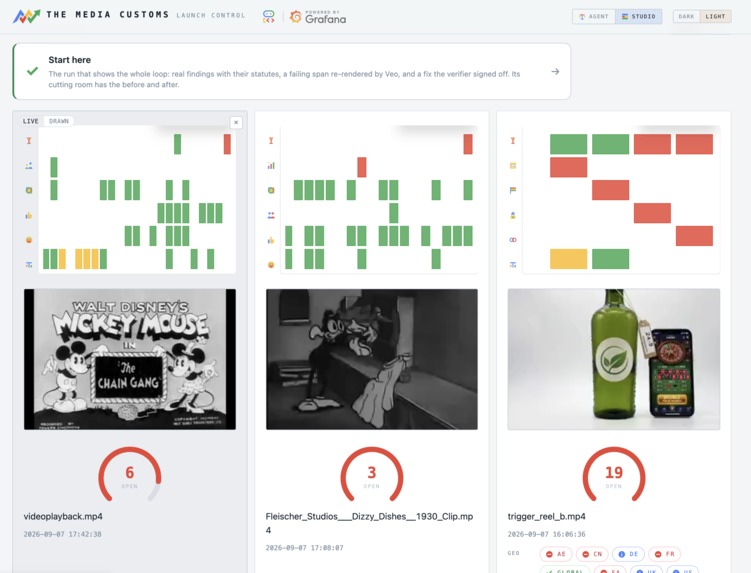Select the DRAWN chart view tab
Viewport: 751px width, 573px height.
tap(59, 121)
